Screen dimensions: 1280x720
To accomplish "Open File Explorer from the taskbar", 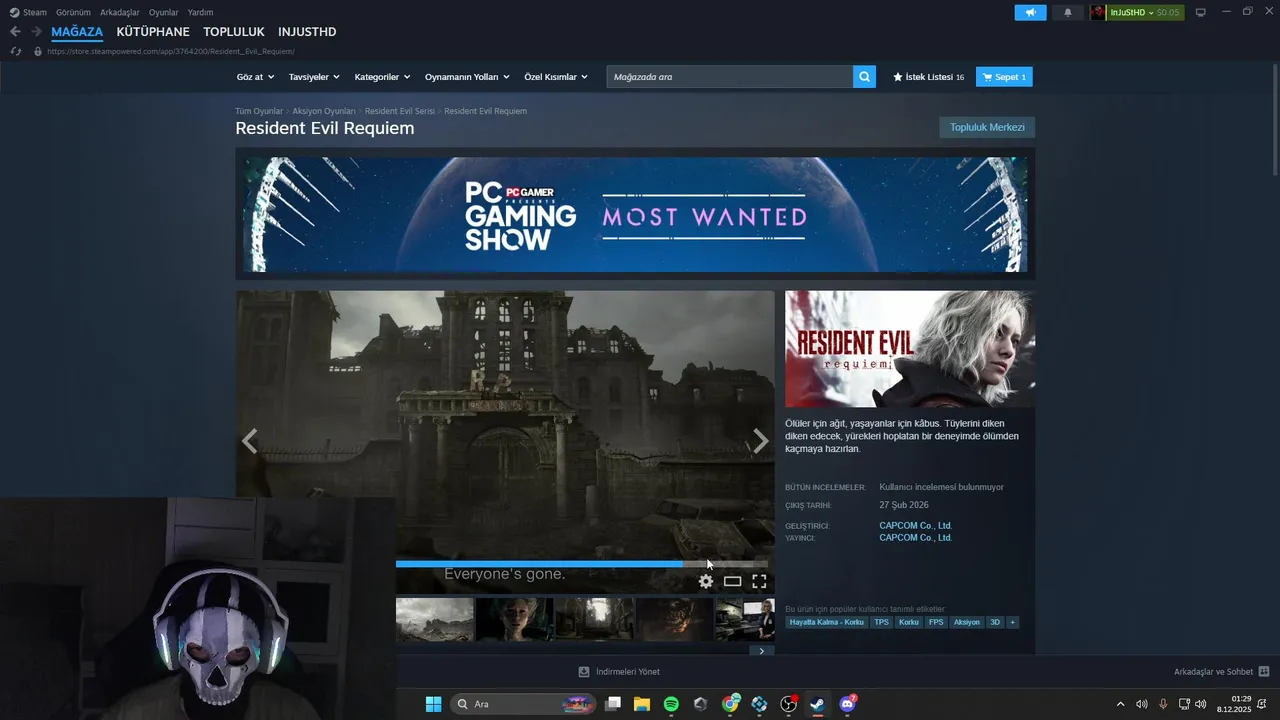I will [x=642, y=704].
